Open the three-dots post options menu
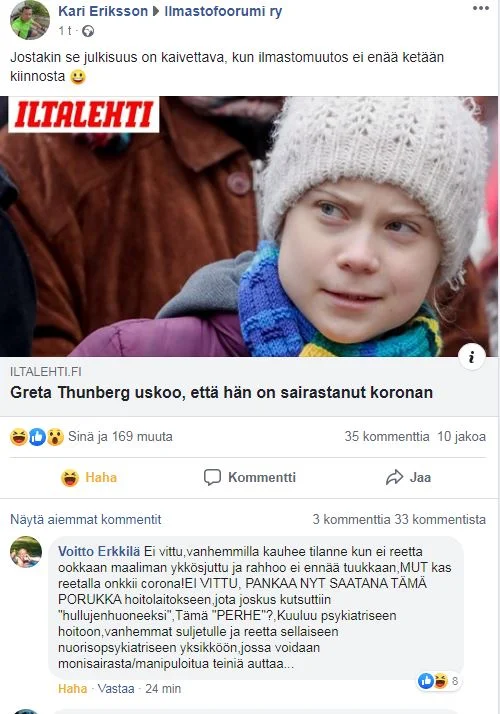 [480, 8]
